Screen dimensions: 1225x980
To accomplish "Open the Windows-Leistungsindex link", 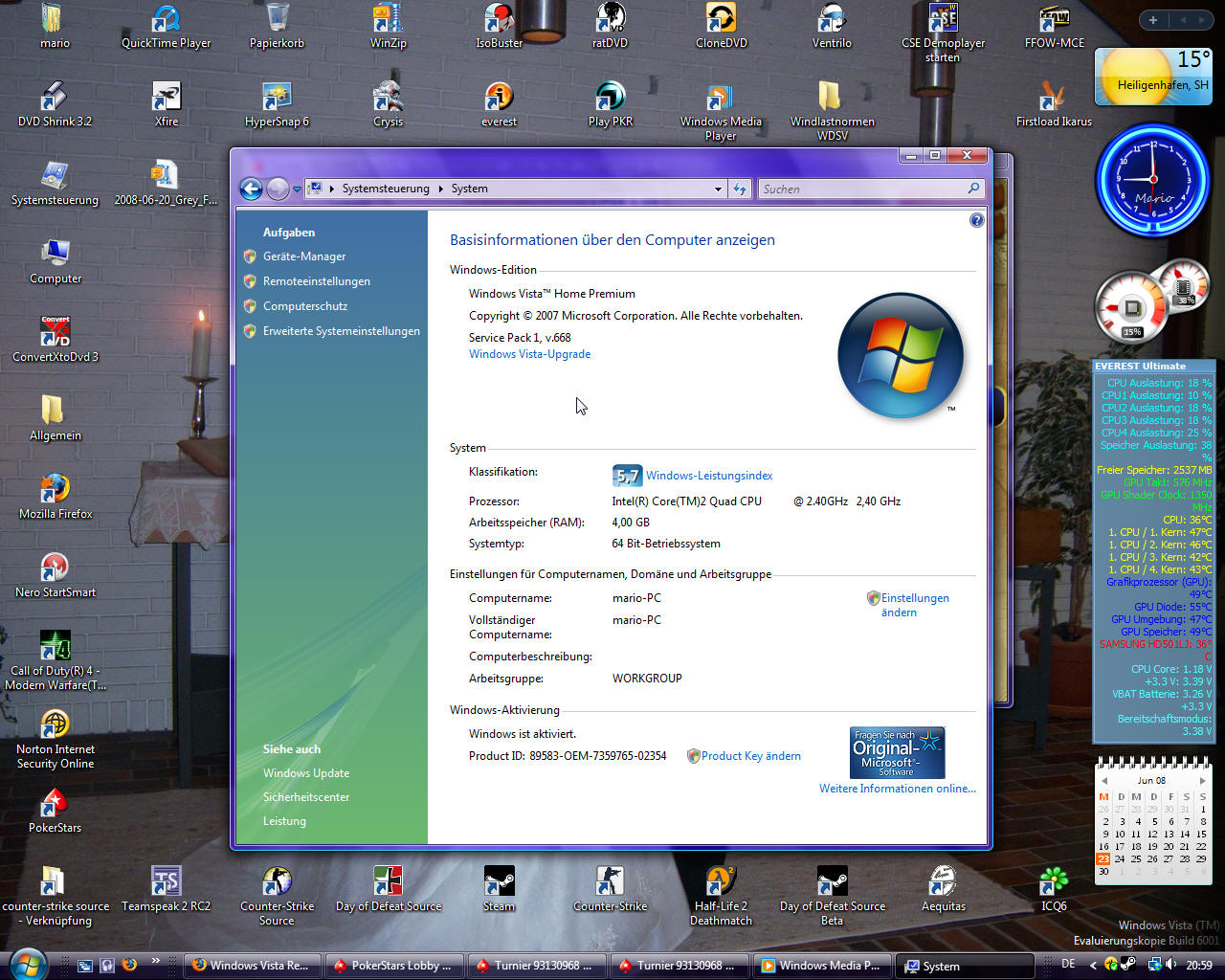I will coord(708,476).
